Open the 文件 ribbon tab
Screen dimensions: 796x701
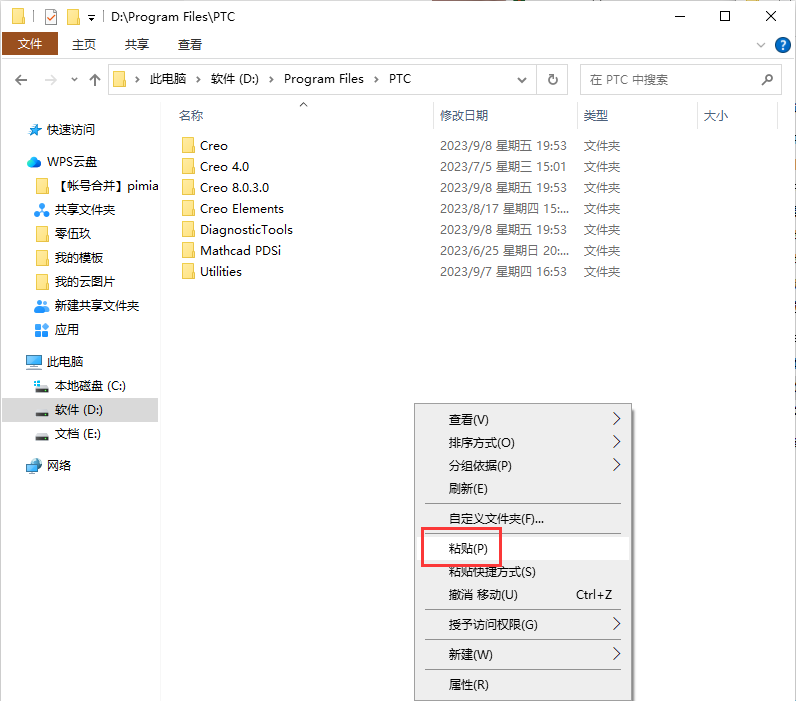30,44
